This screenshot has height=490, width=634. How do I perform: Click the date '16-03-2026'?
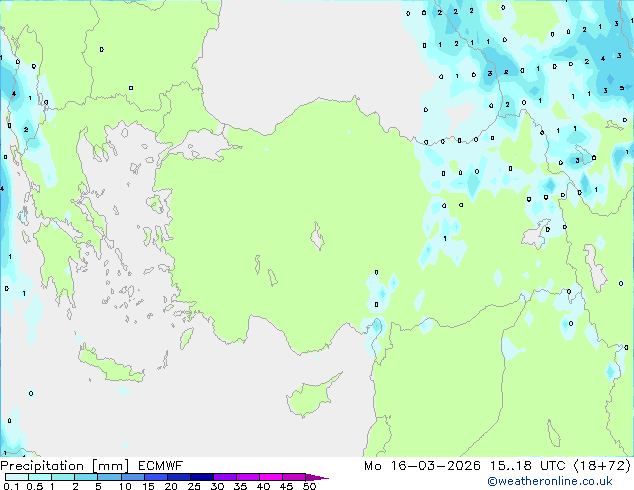[435, 466]
